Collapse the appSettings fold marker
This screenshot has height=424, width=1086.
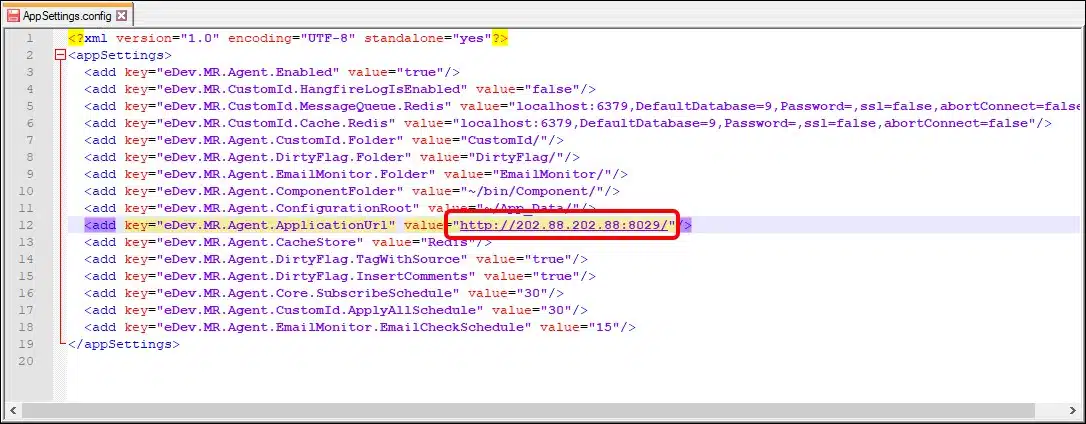point(60,55)
